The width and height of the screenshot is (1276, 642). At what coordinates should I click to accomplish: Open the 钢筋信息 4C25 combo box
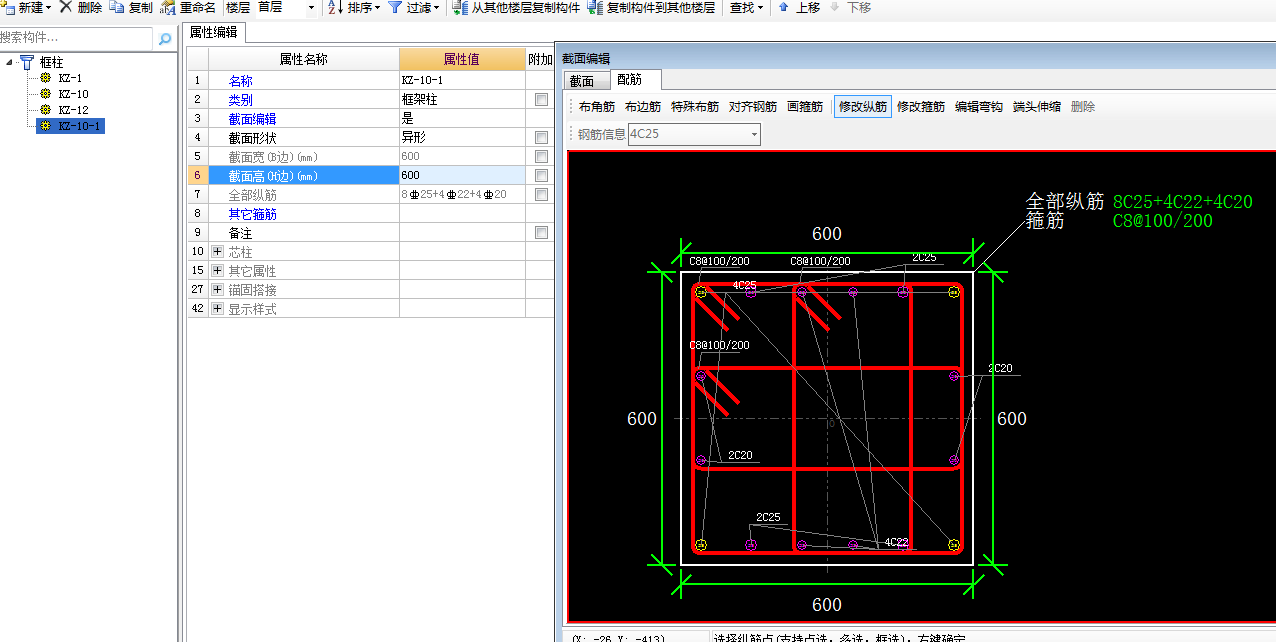[694, 134]
